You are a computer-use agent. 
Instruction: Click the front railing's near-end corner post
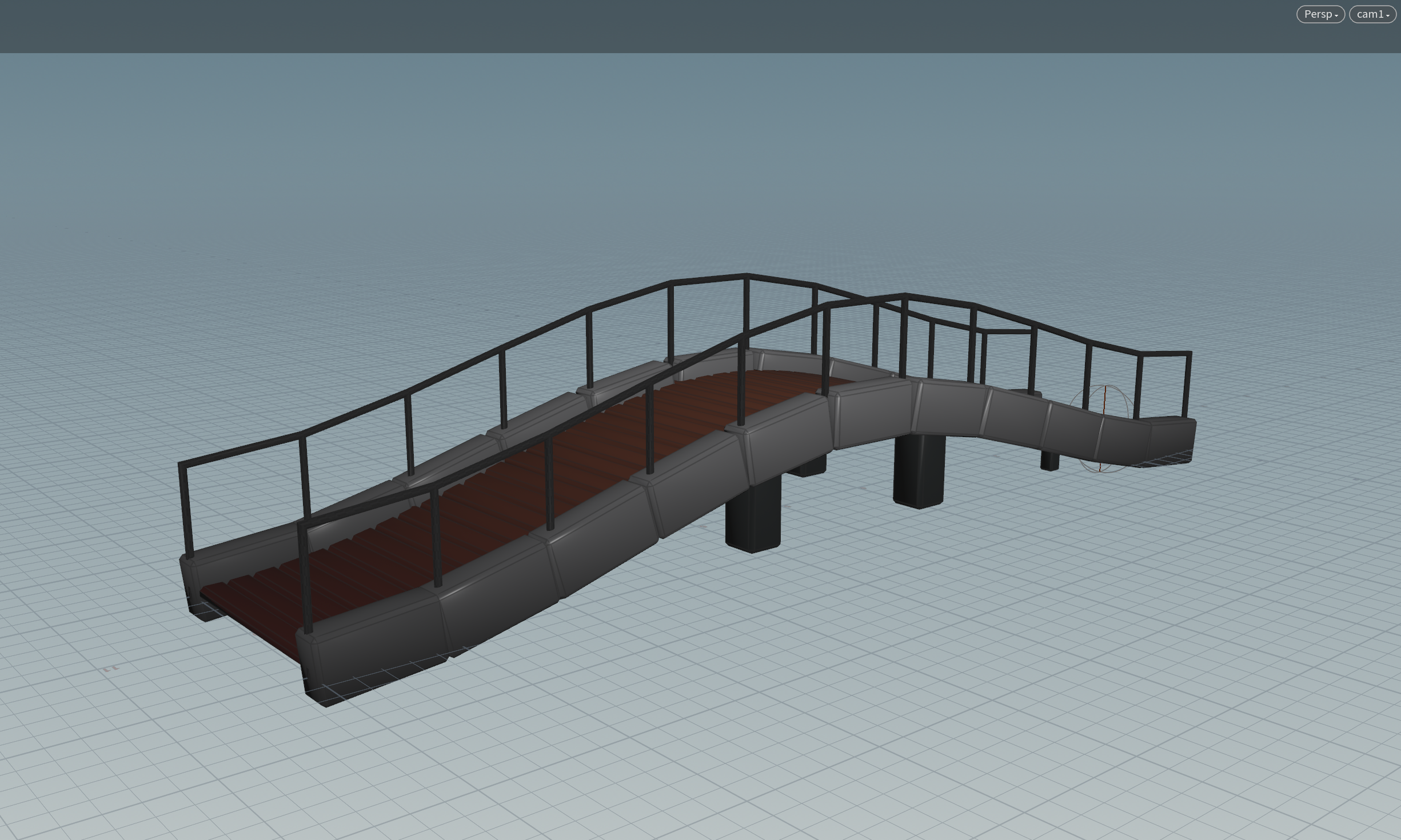click(x=305, y=577)
